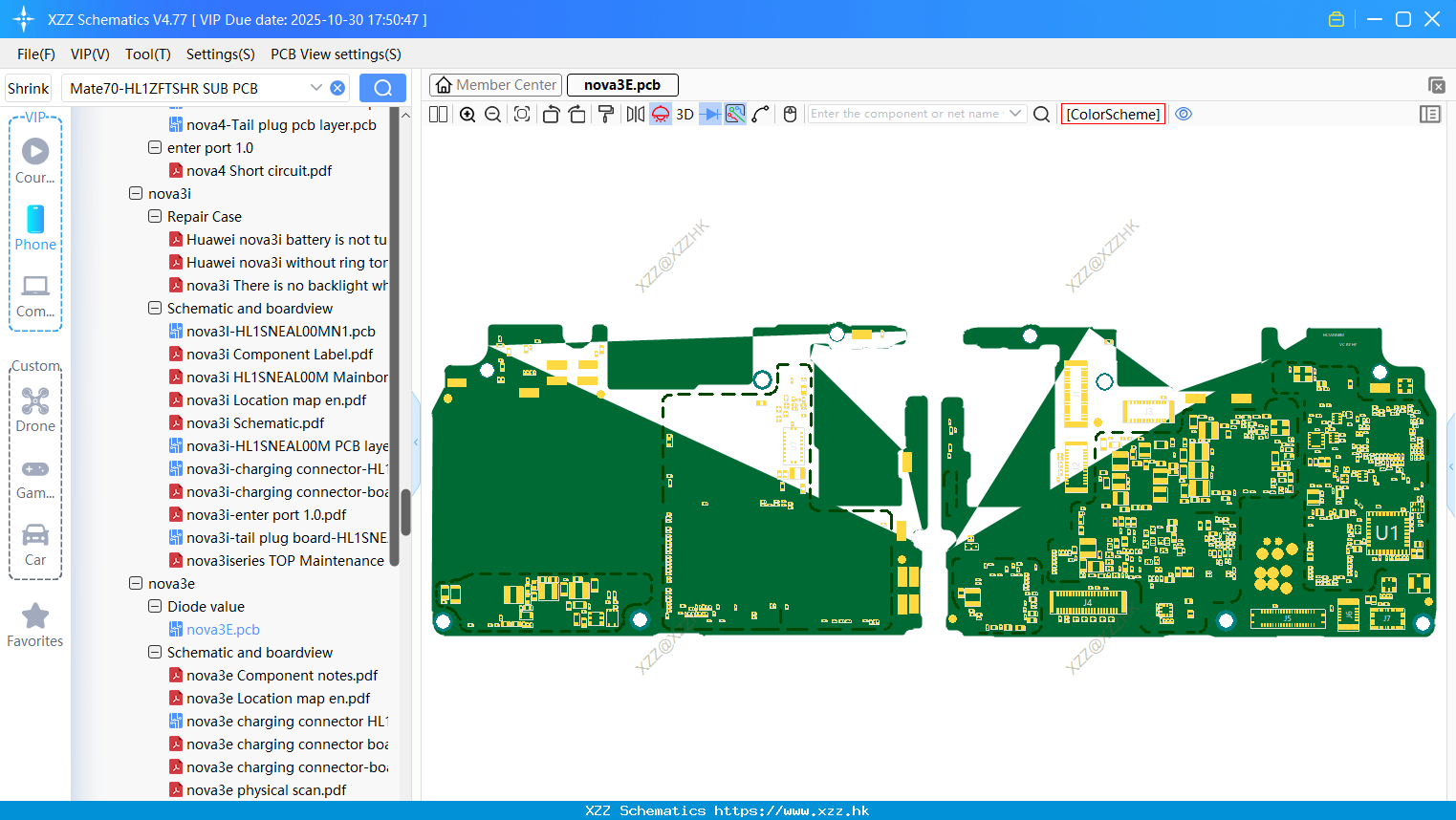Viewport: 1456px width, 820px height.
Task: Click the mouse mode icon
Action: point(790,114)
